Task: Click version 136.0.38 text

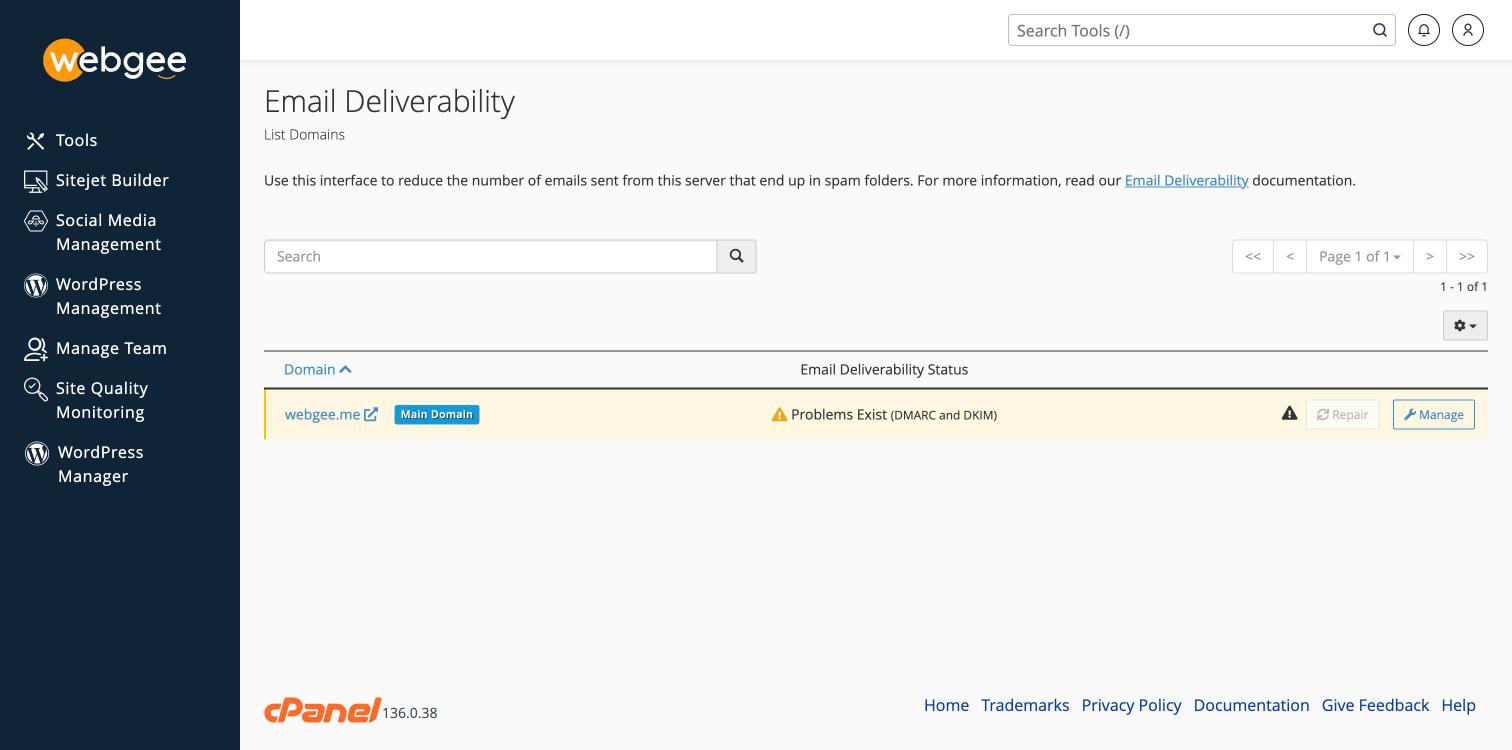Action: (x=410, y=713)
